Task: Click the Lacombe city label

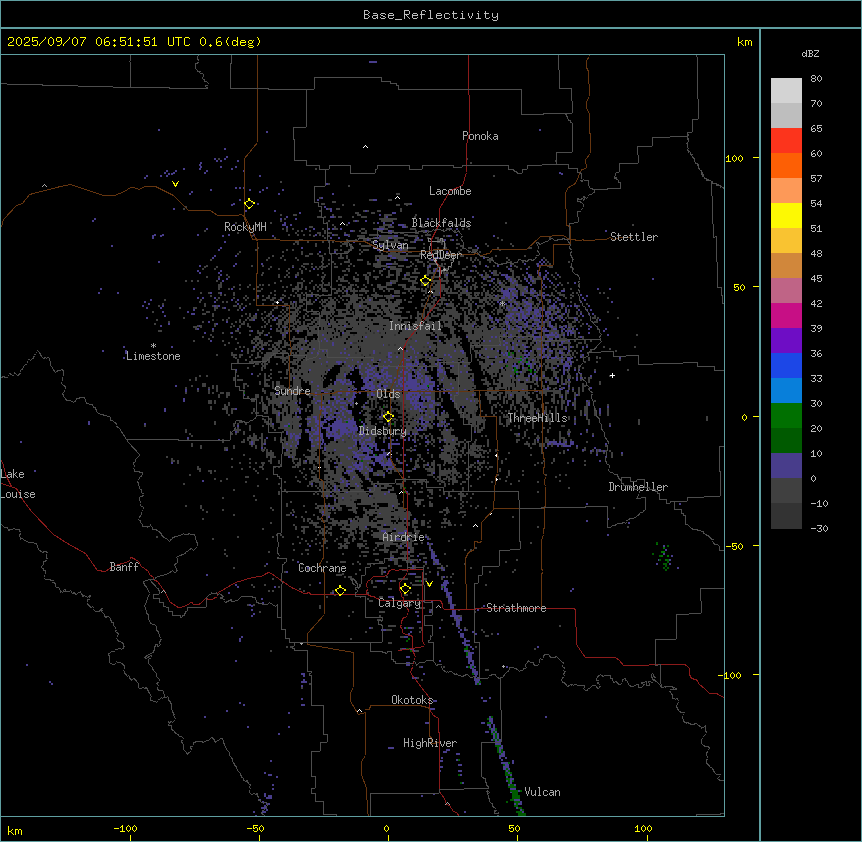Action: [450, 191]
